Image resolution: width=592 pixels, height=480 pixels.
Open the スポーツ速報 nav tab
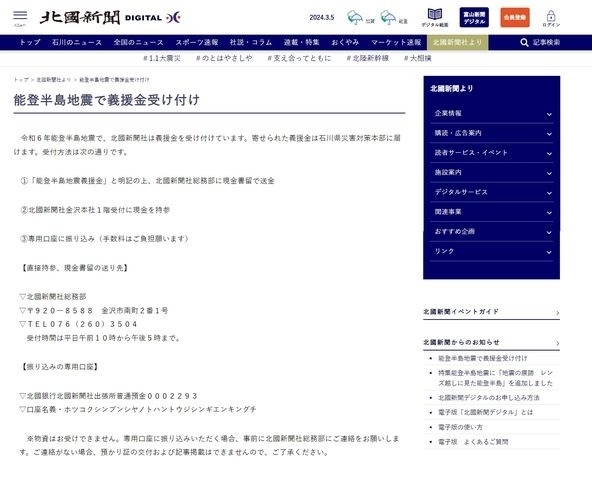pos(197,42)
